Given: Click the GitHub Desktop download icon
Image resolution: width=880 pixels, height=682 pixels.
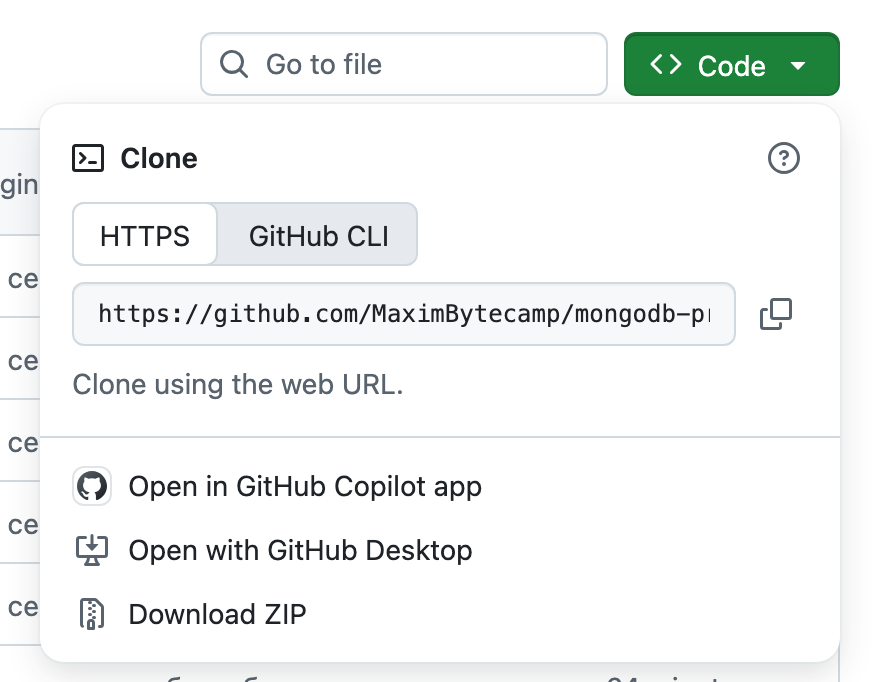Looking at the screenshot, I should click(91, 550).
